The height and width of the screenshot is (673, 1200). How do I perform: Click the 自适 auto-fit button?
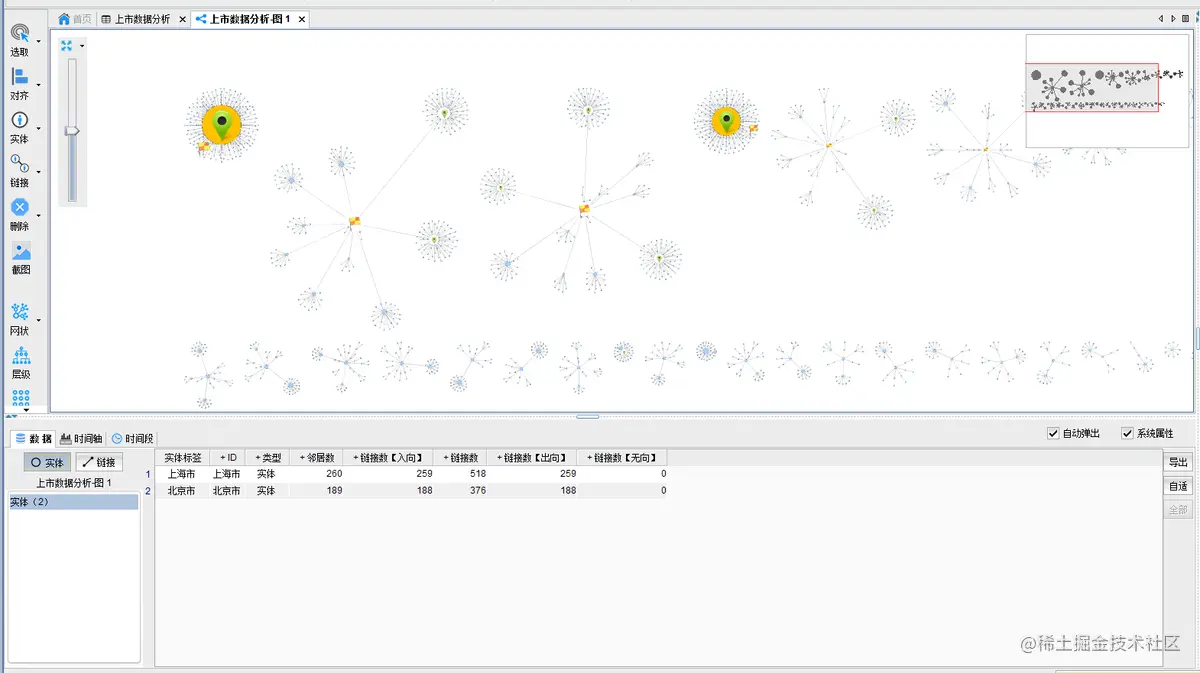[1179, 486]
